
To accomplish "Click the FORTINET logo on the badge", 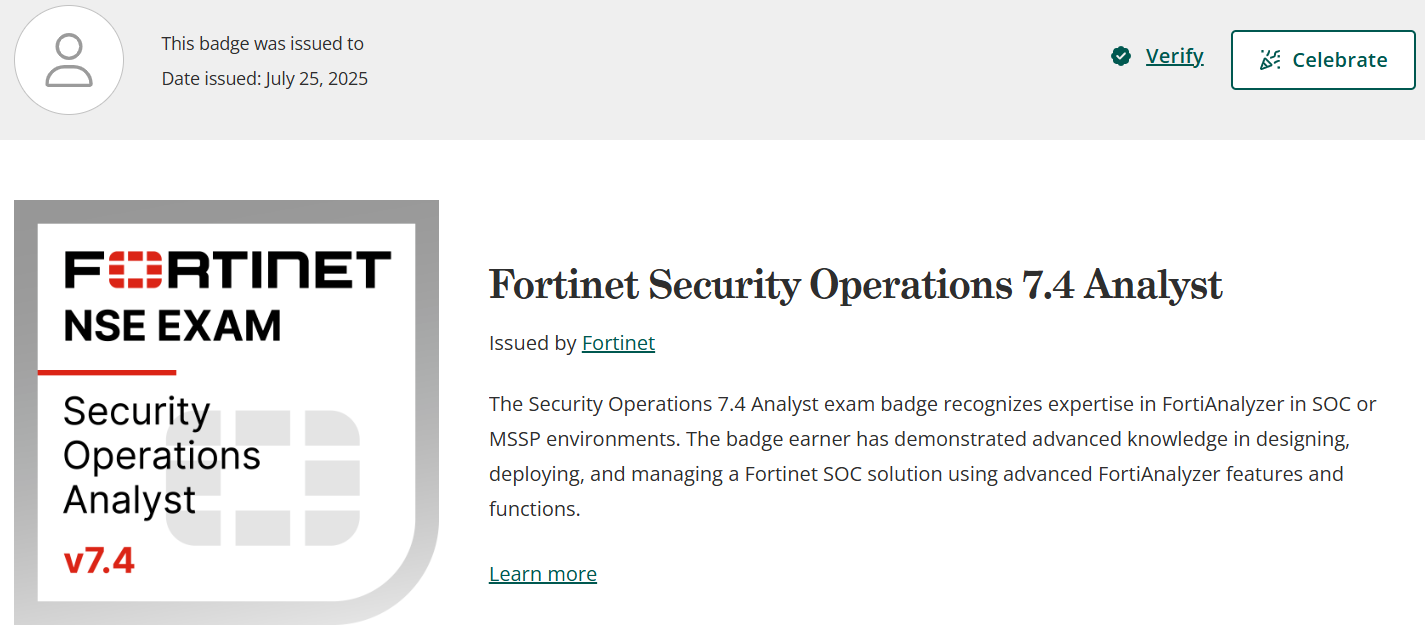I will (227, 270).
